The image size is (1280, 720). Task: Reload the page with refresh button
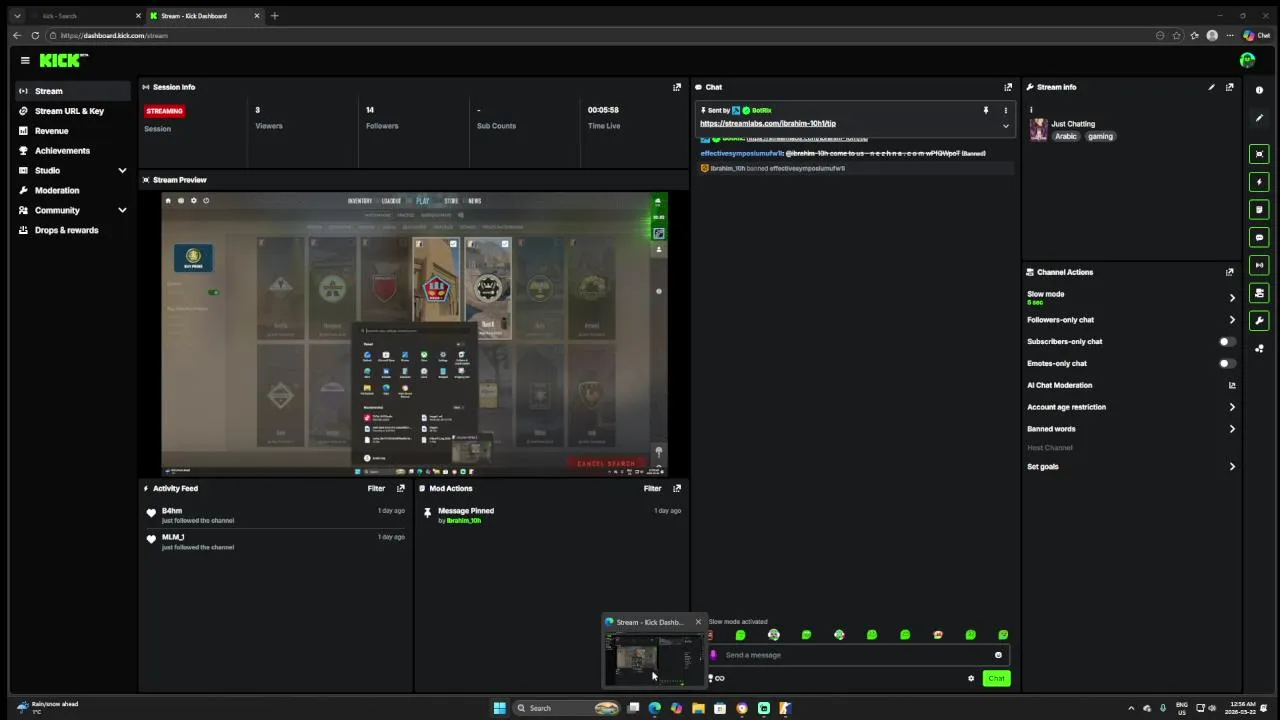[x=35, y=35]
